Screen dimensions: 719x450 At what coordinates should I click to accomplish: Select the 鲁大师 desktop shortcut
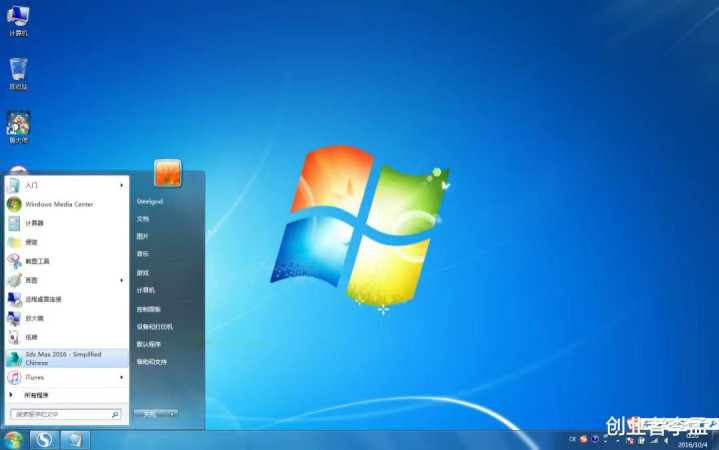click(18, 127)
